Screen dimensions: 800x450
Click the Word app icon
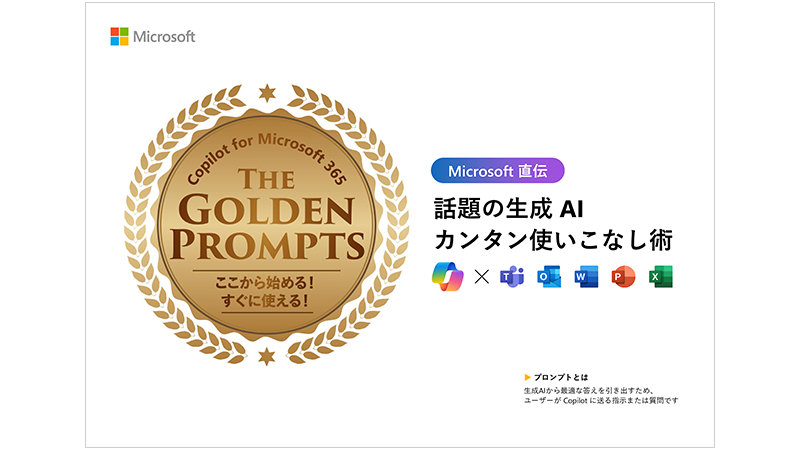pyautogui.click(x=586, y=276)
